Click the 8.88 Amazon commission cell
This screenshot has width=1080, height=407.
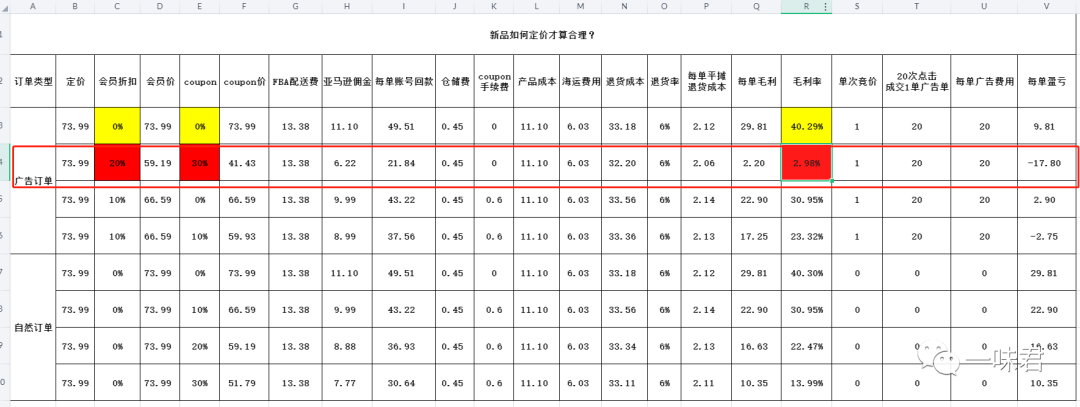coord(347,346)
